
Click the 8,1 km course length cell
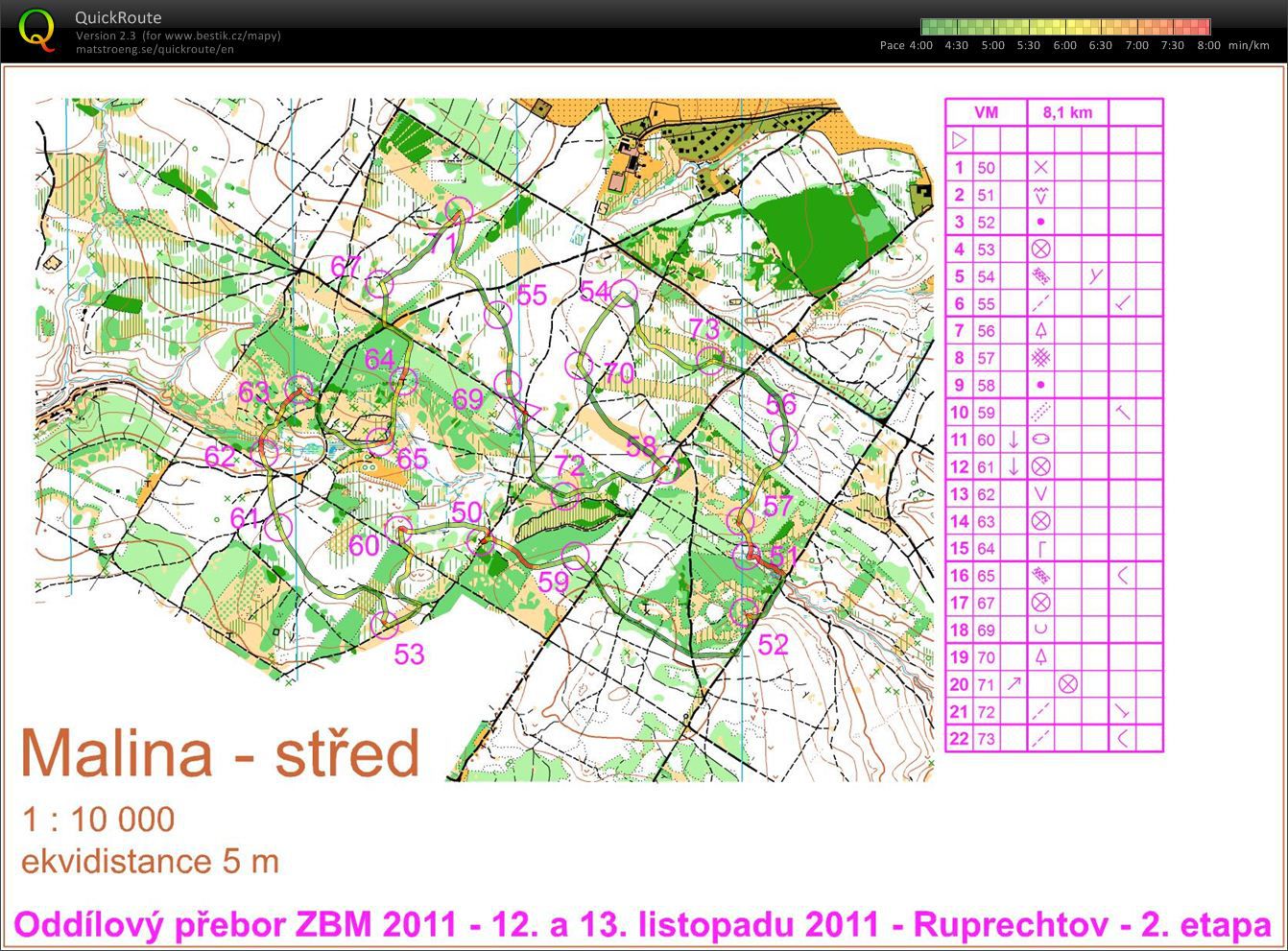[x=1067, y=112]
